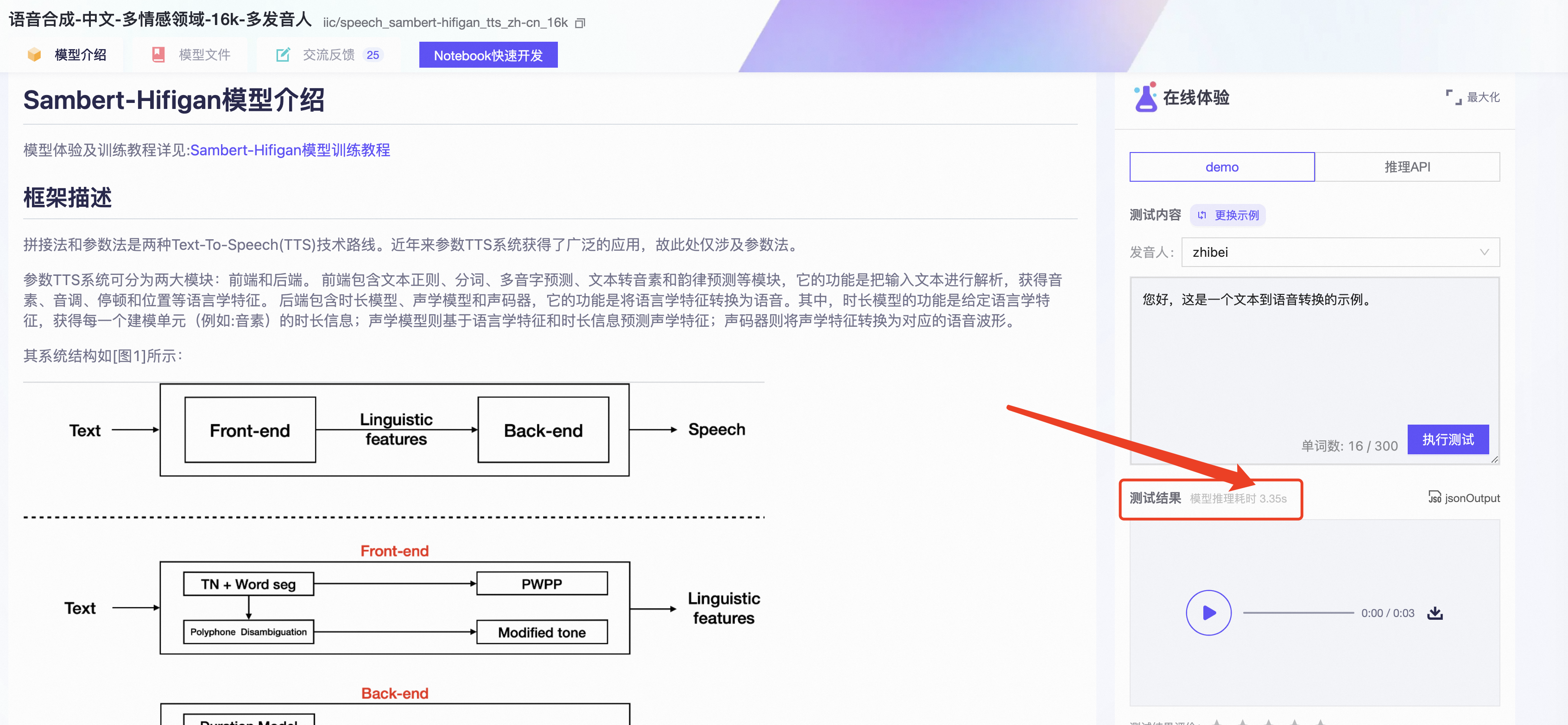Toggle between demo and 推理API
This screenshot has width=1568, height=725.
tap(1314, 167)
